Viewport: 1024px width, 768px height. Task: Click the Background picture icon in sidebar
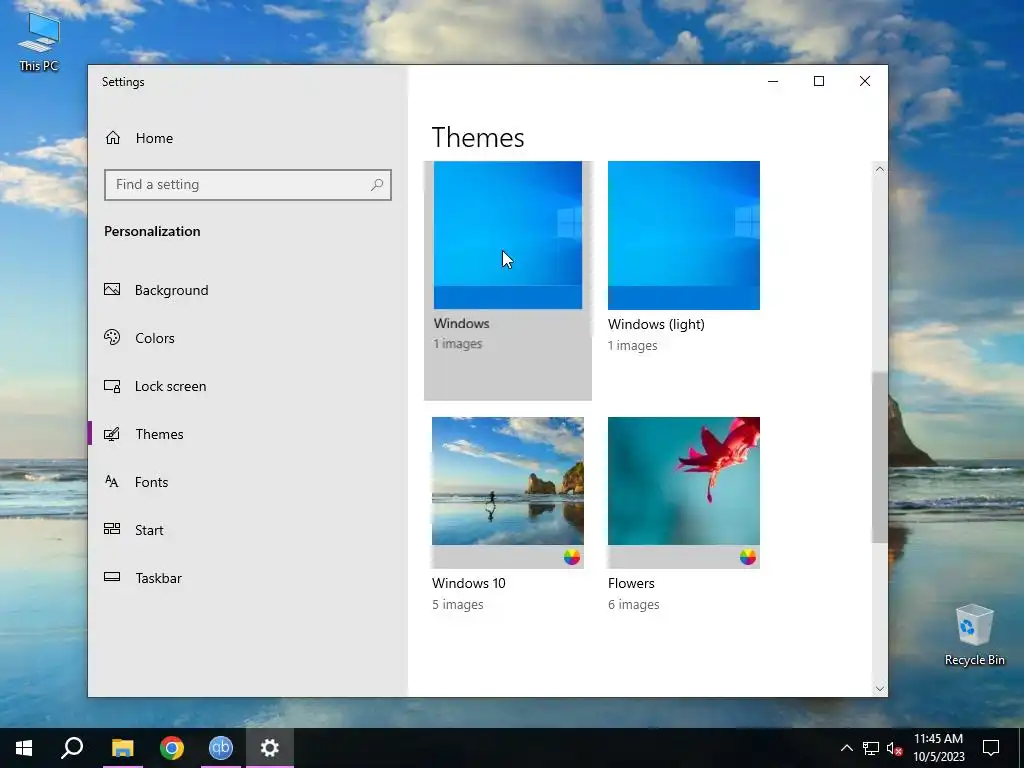click(112, 289)
